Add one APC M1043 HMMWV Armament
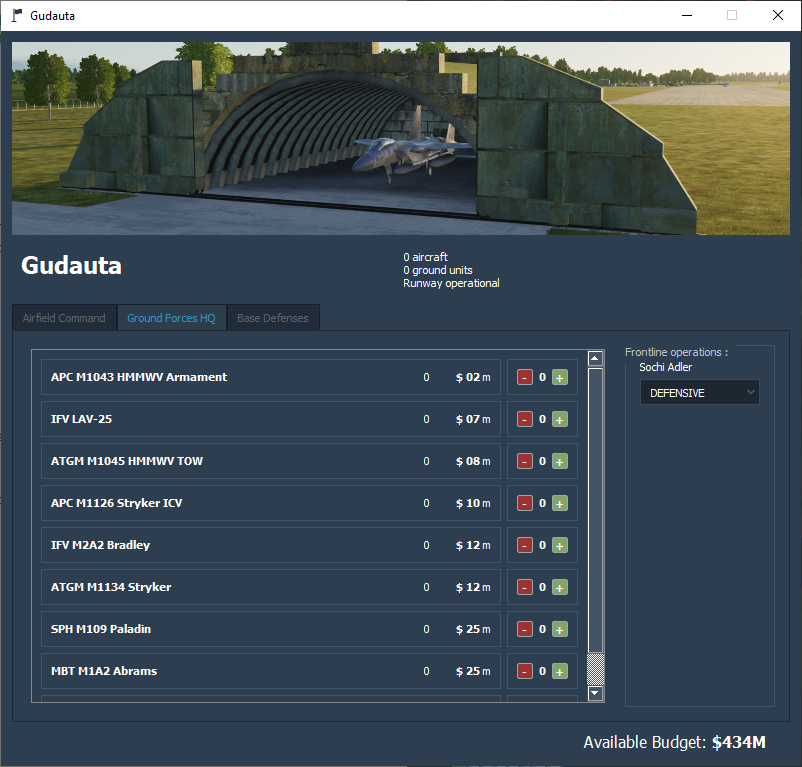The image size is (802, 767). [559, 377]
